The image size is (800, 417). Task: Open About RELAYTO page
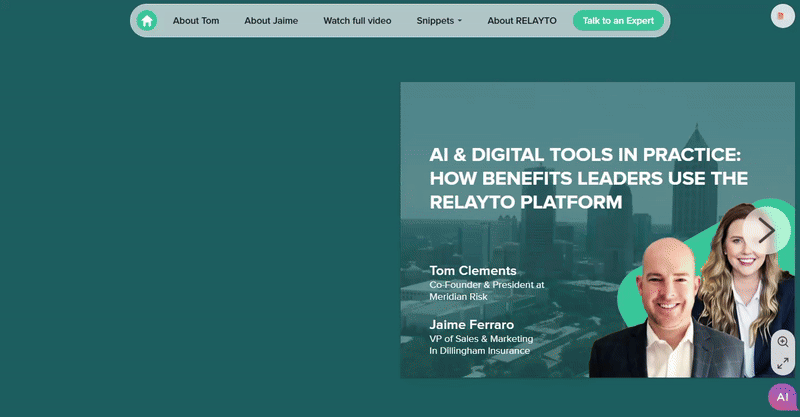pos(521,21)
